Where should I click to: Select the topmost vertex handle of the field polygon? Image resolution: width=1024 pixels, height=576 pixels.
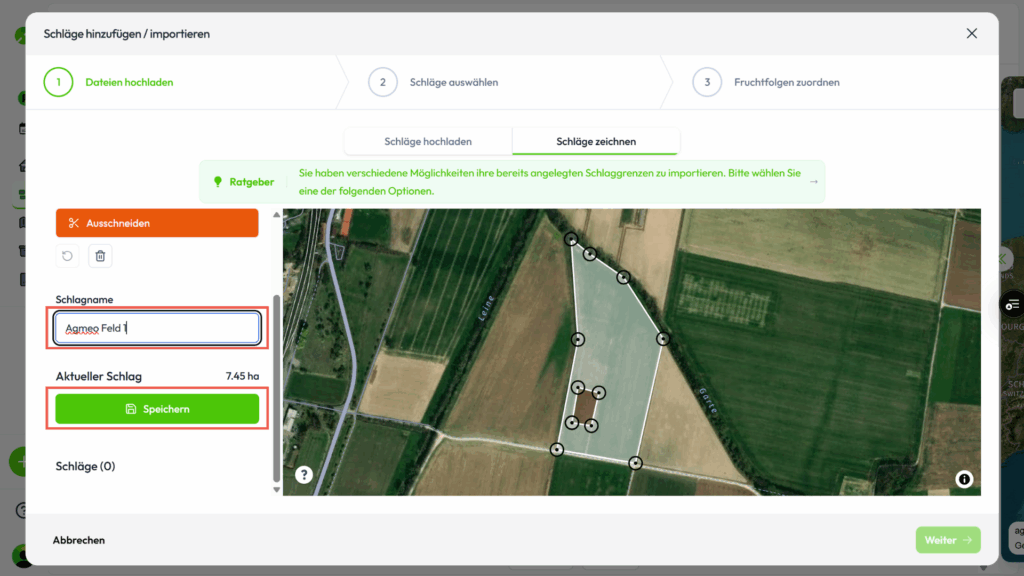[x=571, y=239]
